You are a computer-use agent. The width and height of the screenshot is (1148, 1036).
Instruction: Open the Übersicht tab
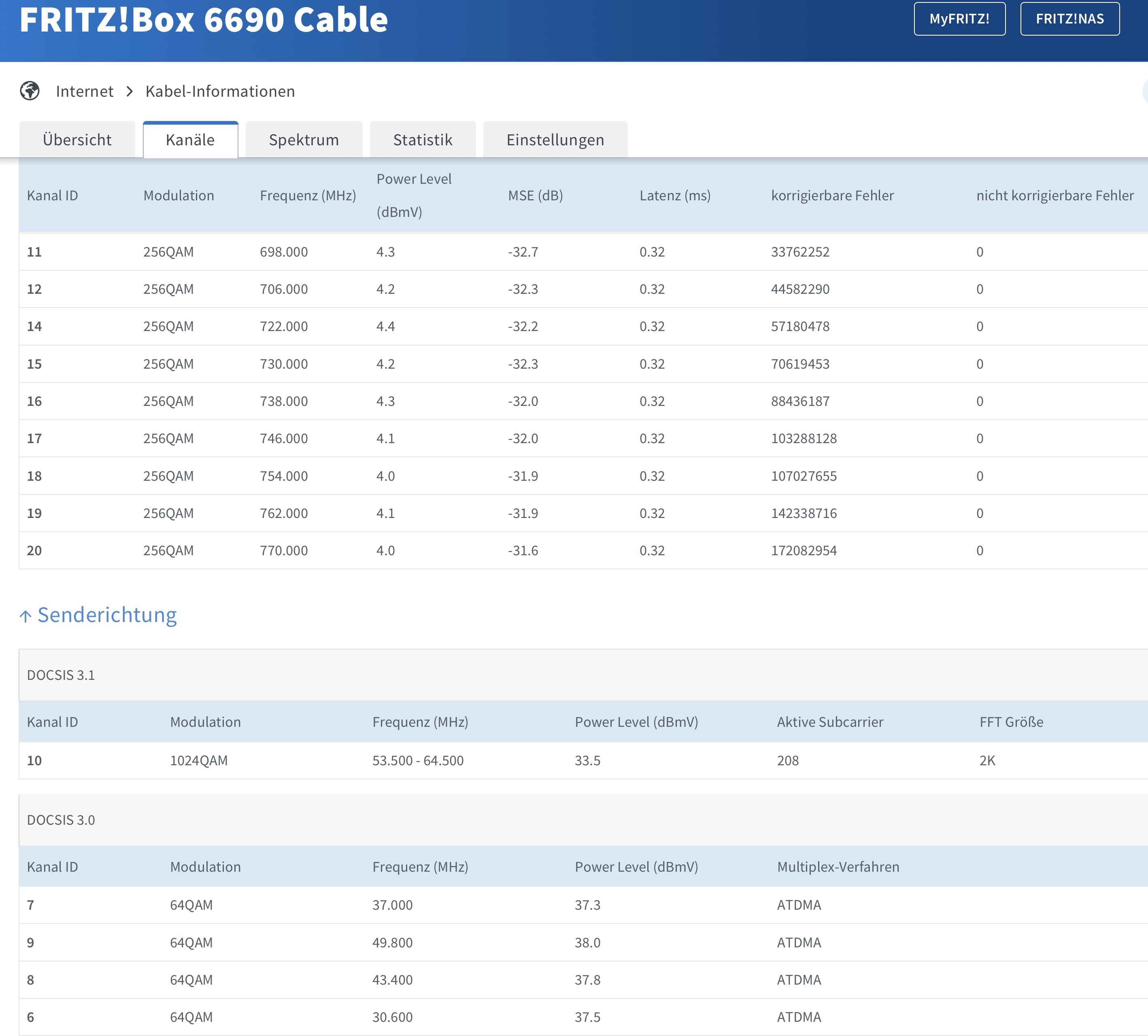click(77, 140)
